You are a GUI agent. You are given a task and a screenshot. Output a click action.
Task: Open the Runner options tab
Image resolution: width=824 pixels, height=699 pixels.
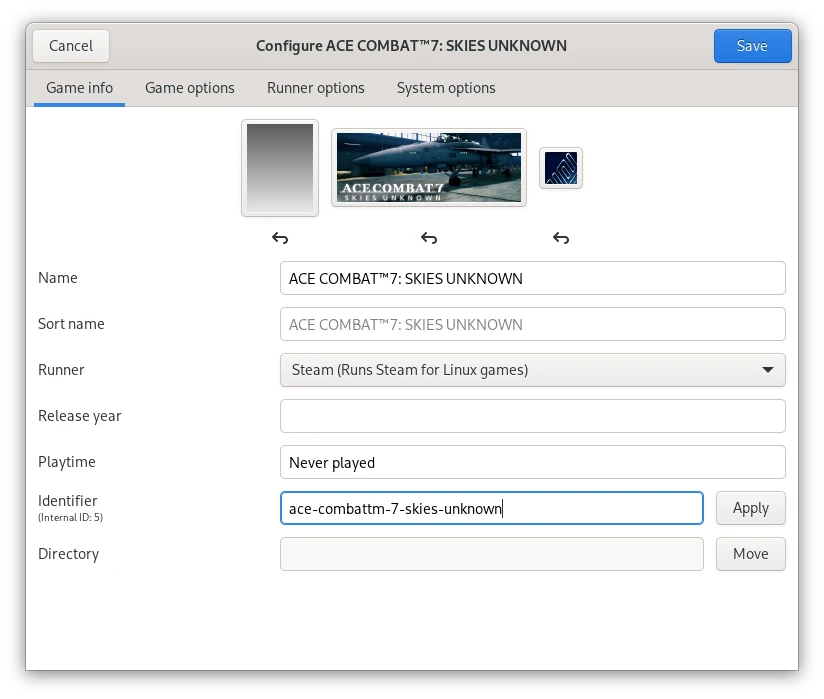click(315, 88)
